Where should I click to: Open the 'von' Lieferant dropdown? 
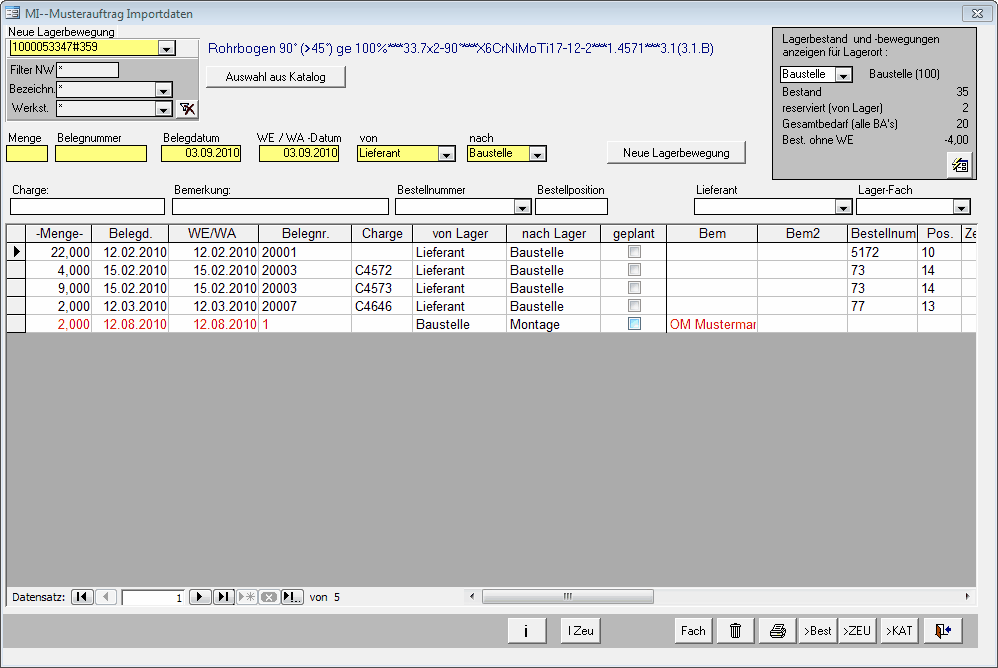click(x=446, y=154)
